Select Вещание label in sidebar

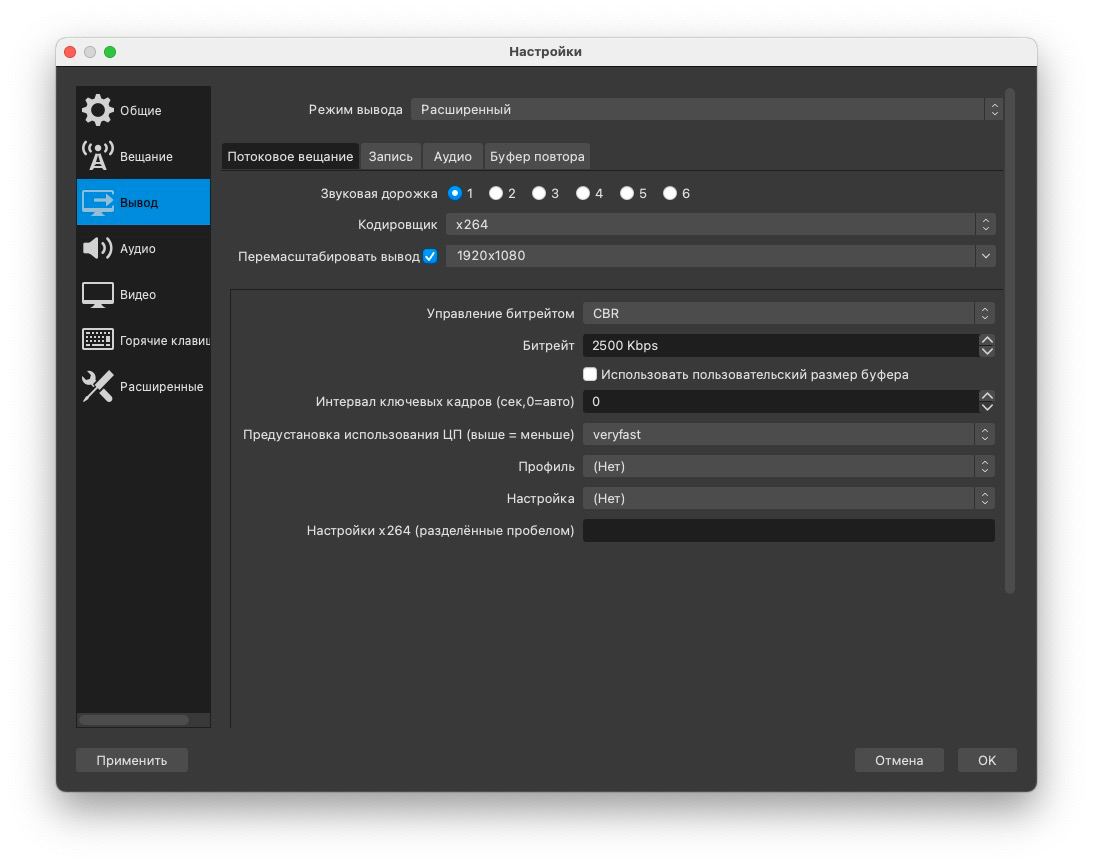tap(146, 156)
